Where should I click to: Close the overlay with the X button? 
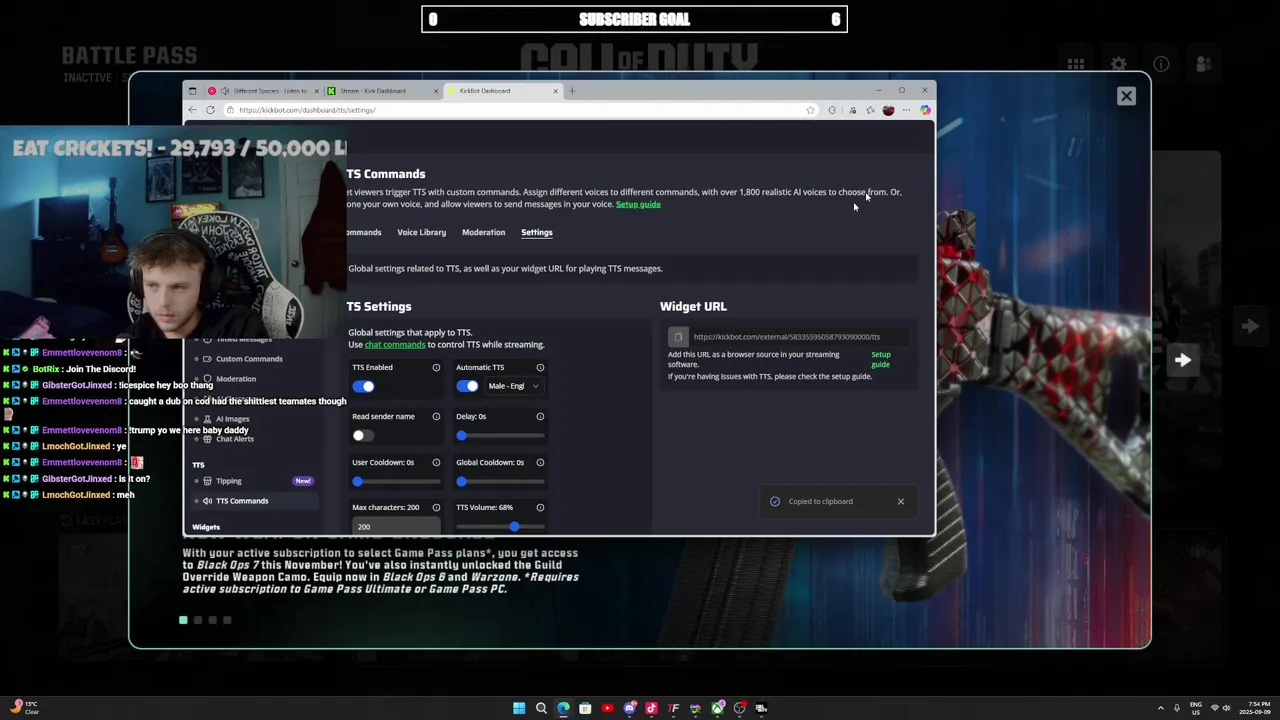1126,96
